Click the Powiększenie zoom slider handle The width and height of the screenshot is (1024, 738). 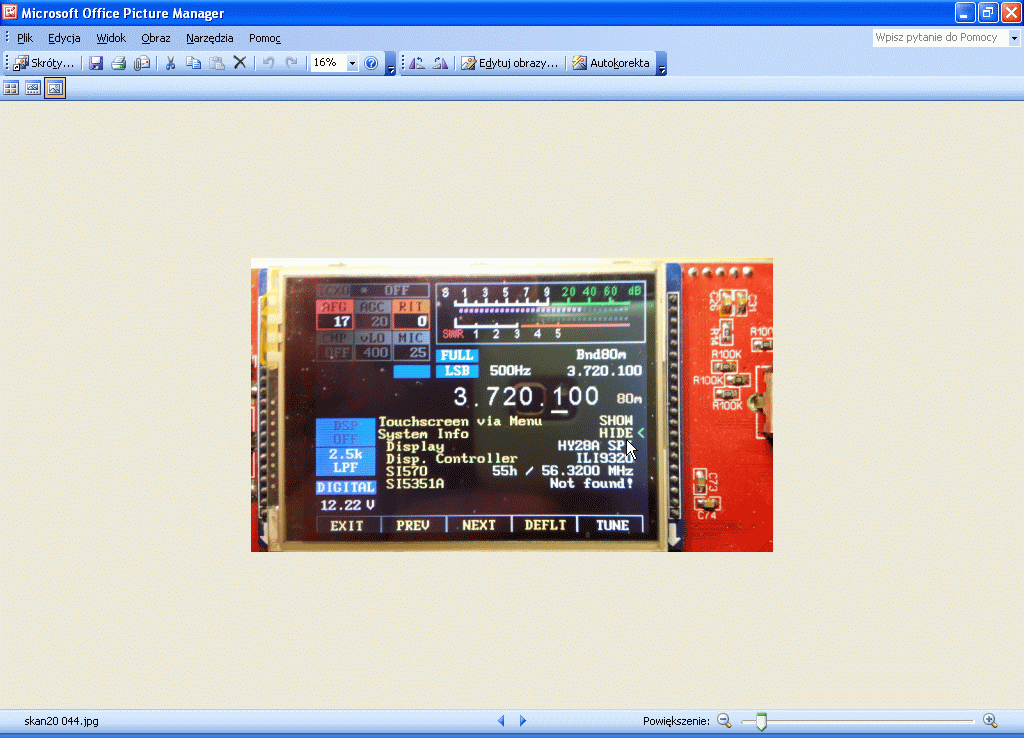pos(761,720)
